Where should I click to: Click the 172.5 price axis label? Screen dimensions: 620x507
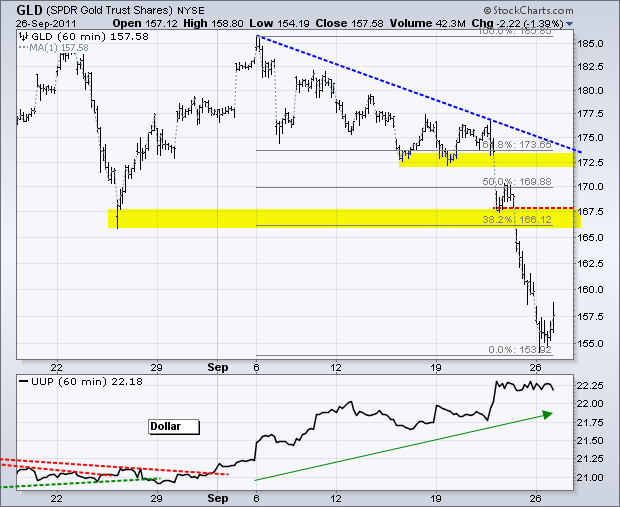(590, 163)
